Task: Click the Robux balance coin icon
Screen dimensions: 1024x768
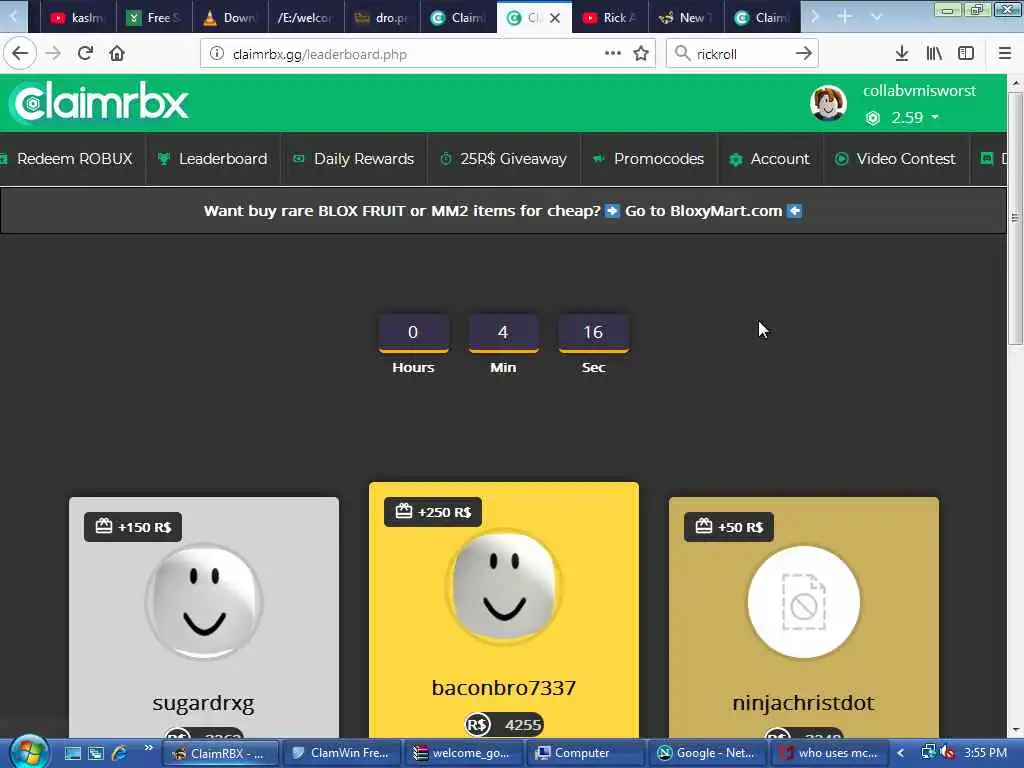Action: tap(872, 118)
